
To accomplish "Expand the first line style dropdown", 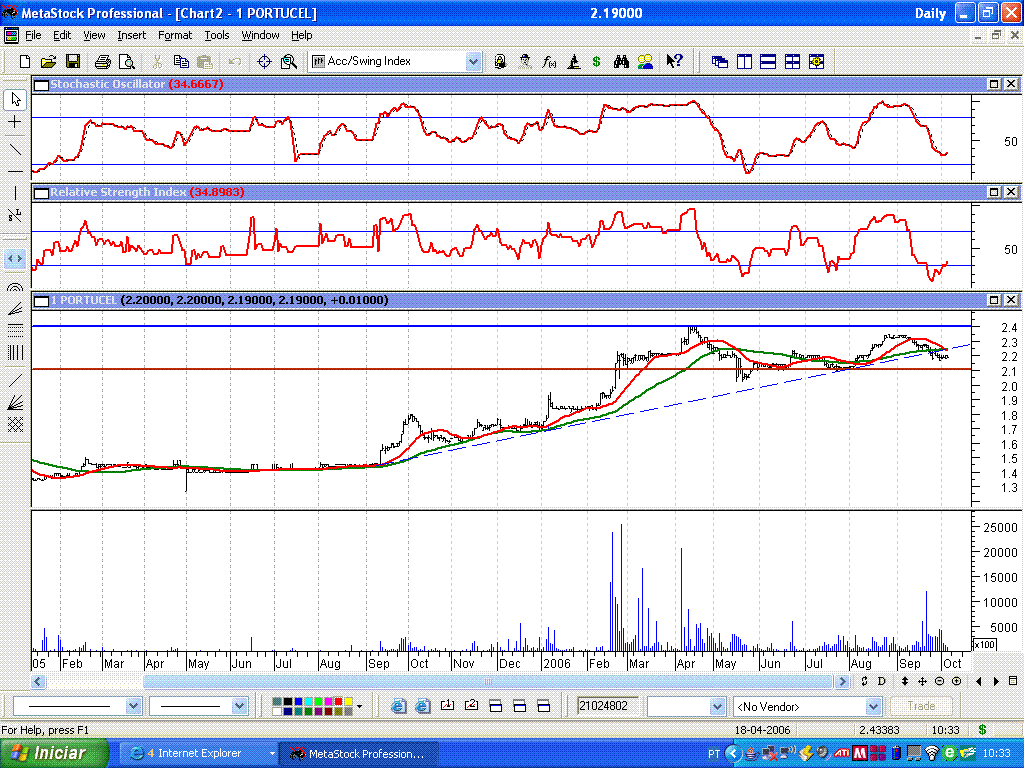I will tap(134, 706).
